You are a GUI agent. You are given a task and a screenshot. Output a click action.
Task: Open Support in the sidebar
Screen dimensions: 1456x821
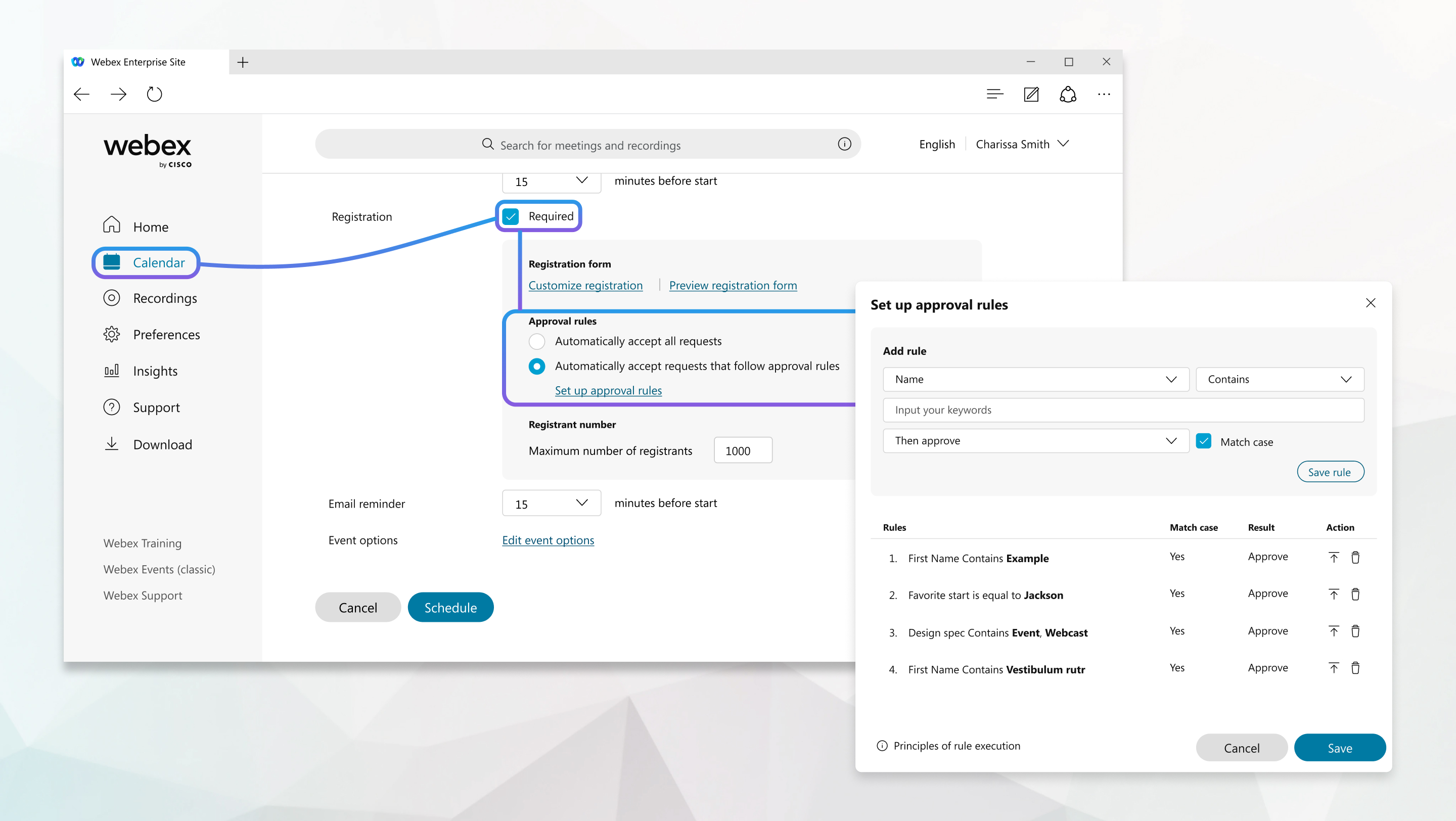142,407
